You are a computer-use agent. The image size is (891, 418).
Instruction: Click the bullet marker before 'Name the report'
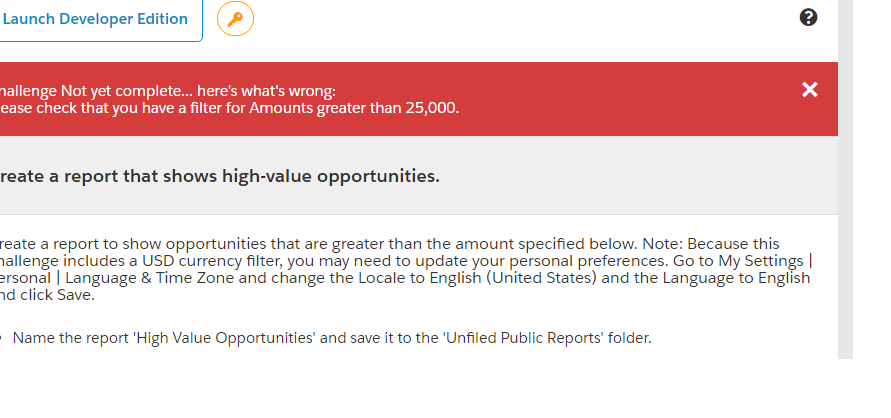(2, 339)
